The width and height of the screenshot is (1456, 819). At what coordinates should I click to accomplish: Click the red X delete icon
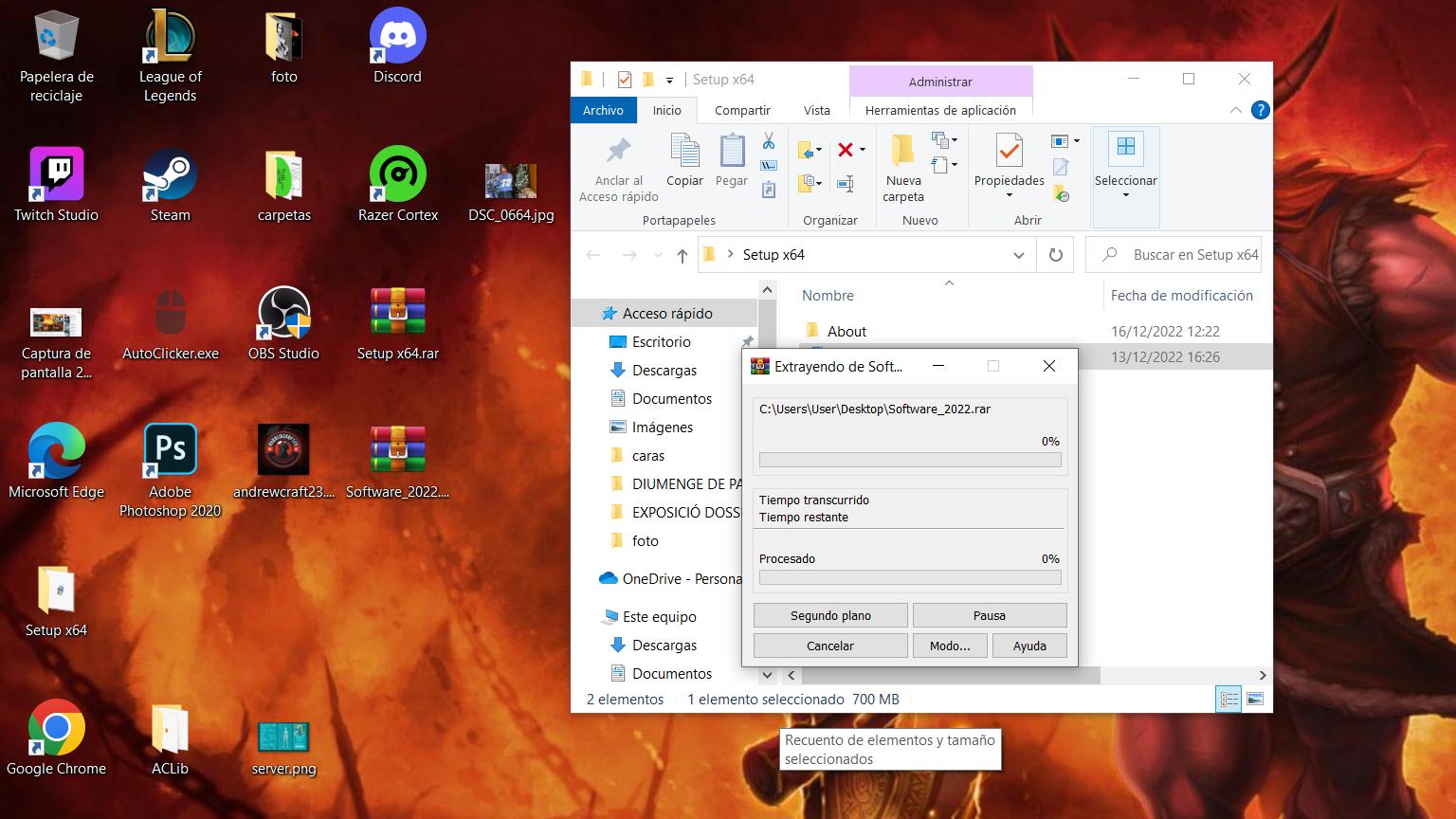pos(846,150)
